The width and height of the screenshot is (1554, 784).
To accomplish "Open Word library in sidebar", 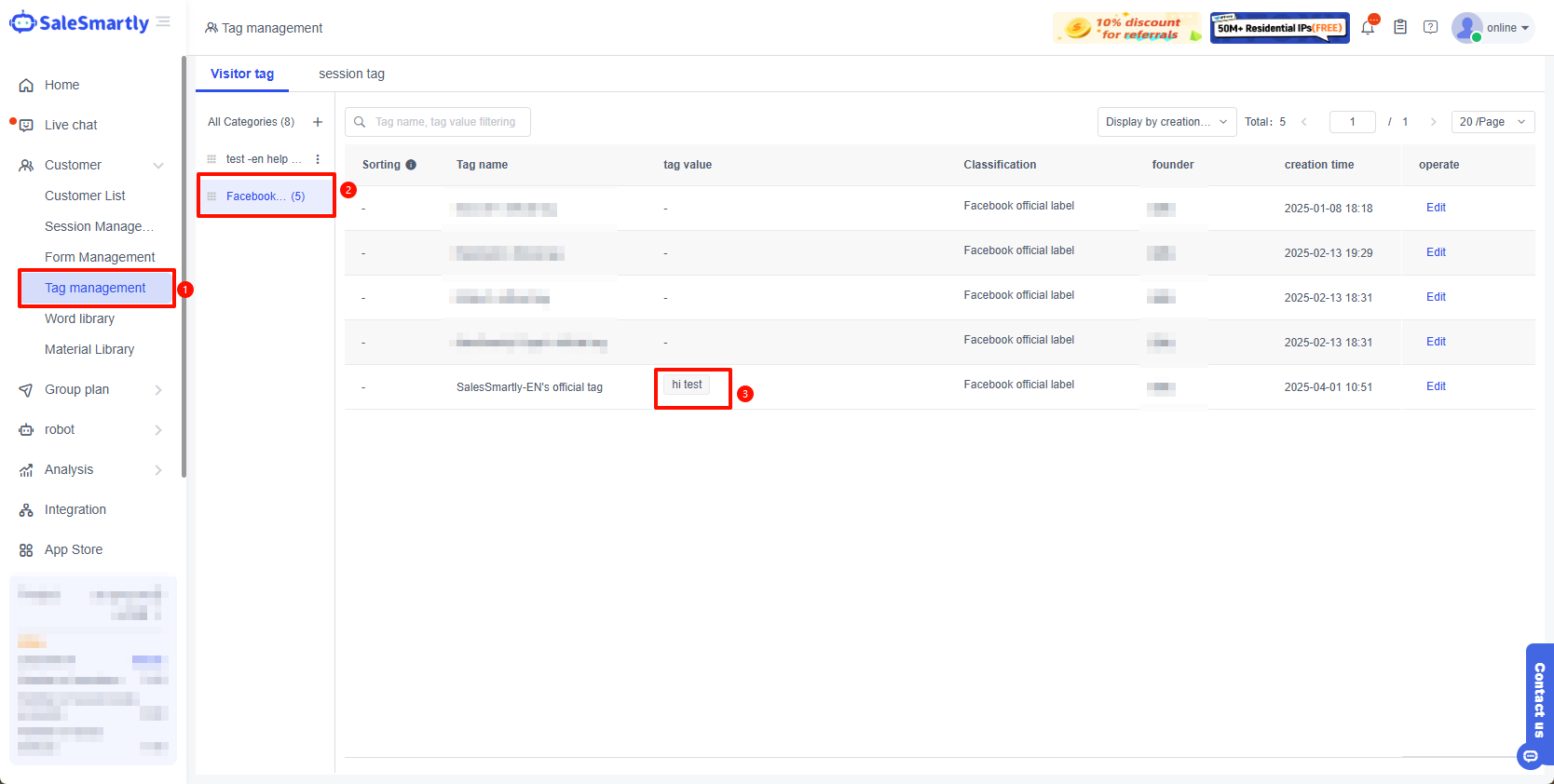I will click(x=79, y=318).
